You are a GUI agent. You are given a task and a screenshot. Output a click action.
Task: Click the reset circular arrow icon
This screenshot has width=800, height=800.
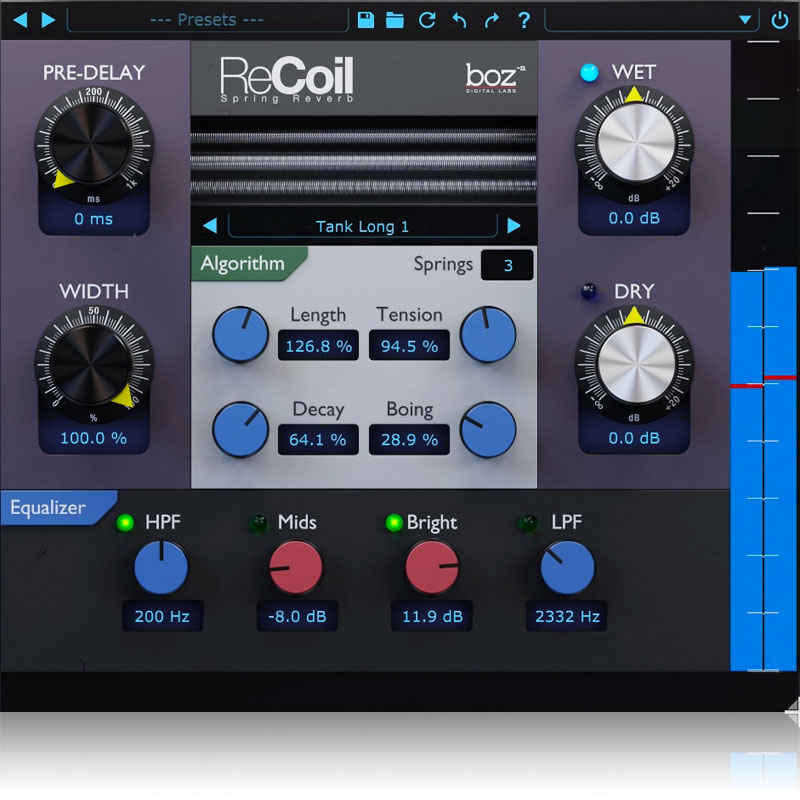(x=427, y=20)
